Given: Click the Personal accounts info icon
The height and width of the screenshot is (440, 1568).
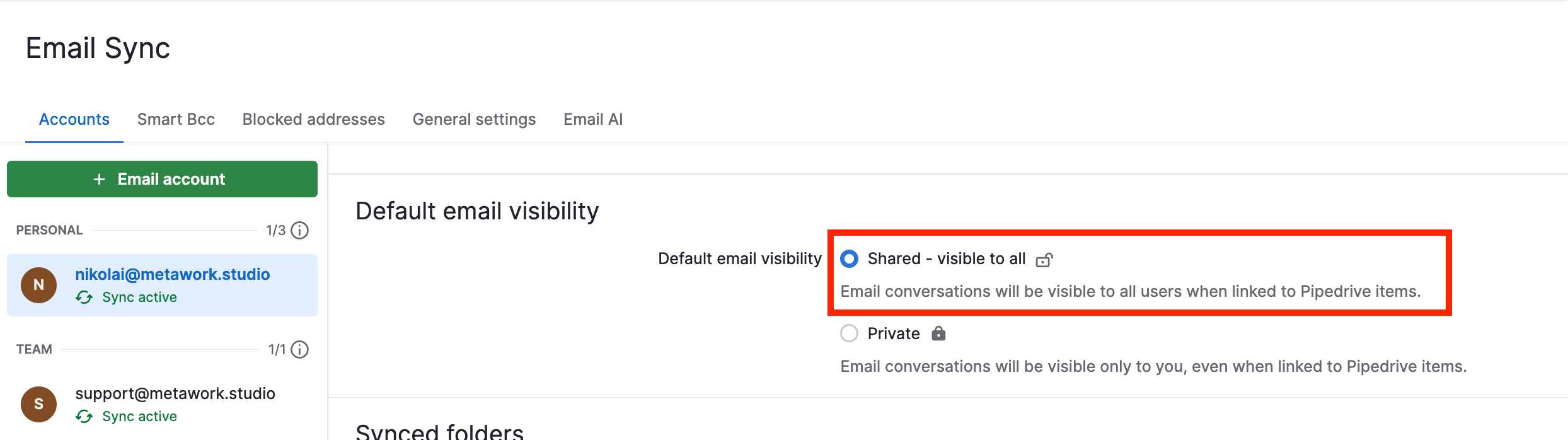Looking at the screenshot, I should [300, 231].
